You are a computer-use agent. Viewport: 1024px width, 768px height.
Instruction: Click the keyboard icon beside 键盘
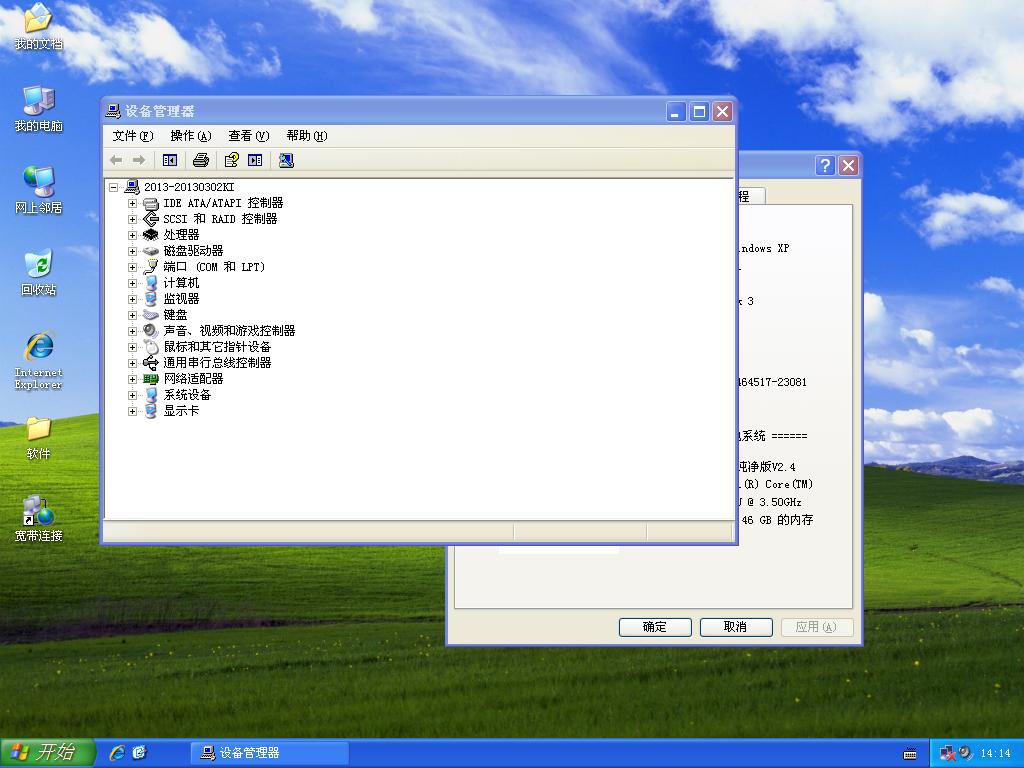point(151,315)
